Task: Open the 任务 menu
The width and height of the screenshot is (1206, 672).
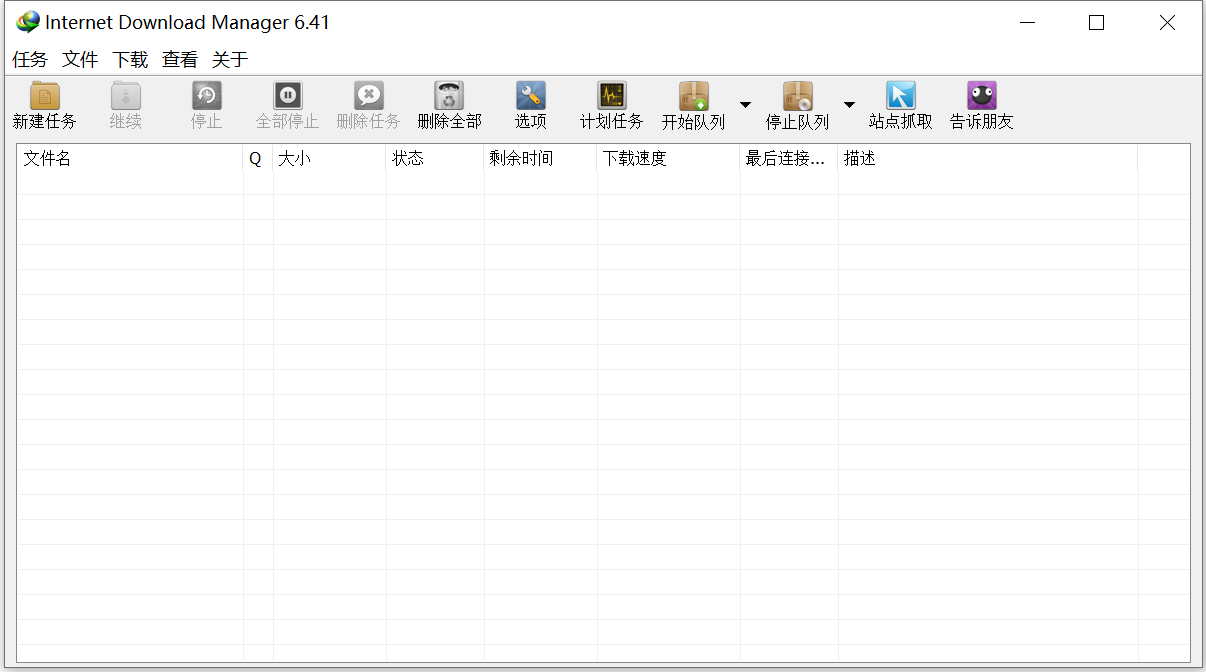Action: pos(30,60)
